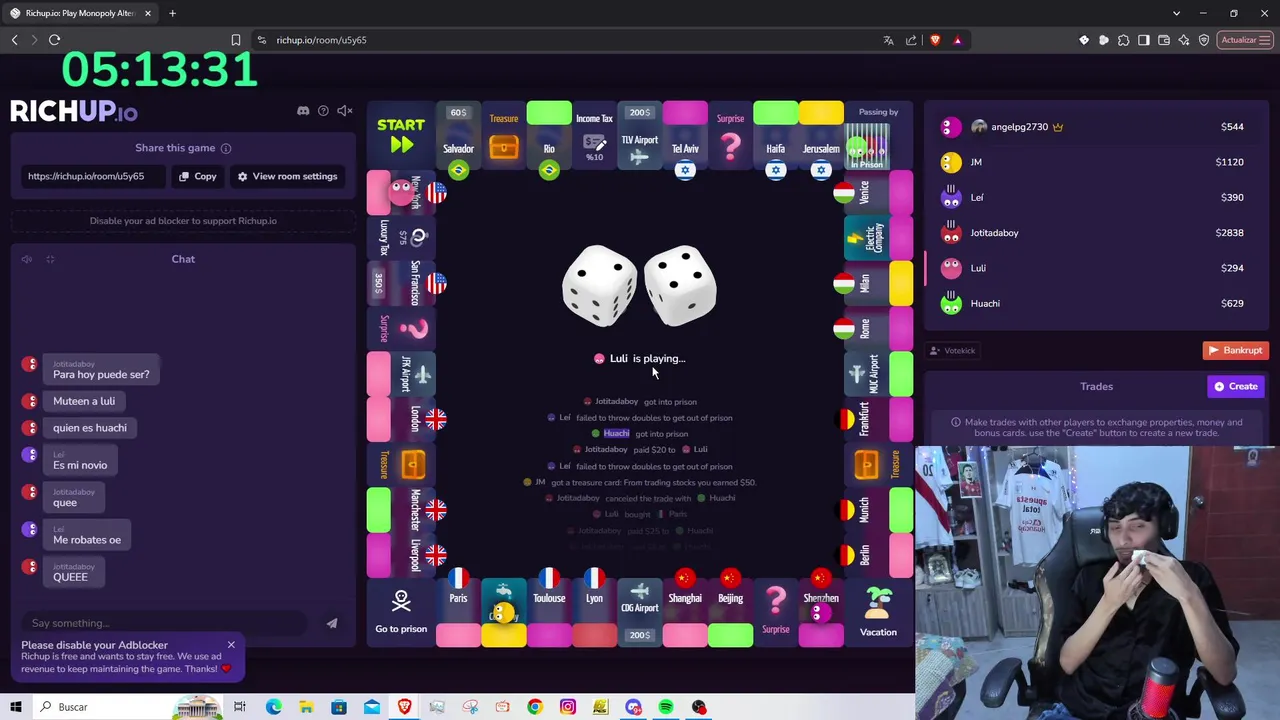Click the bottom Surprise tile
The height and width of the screenshot is (720, 1280).
pos(776,612)
